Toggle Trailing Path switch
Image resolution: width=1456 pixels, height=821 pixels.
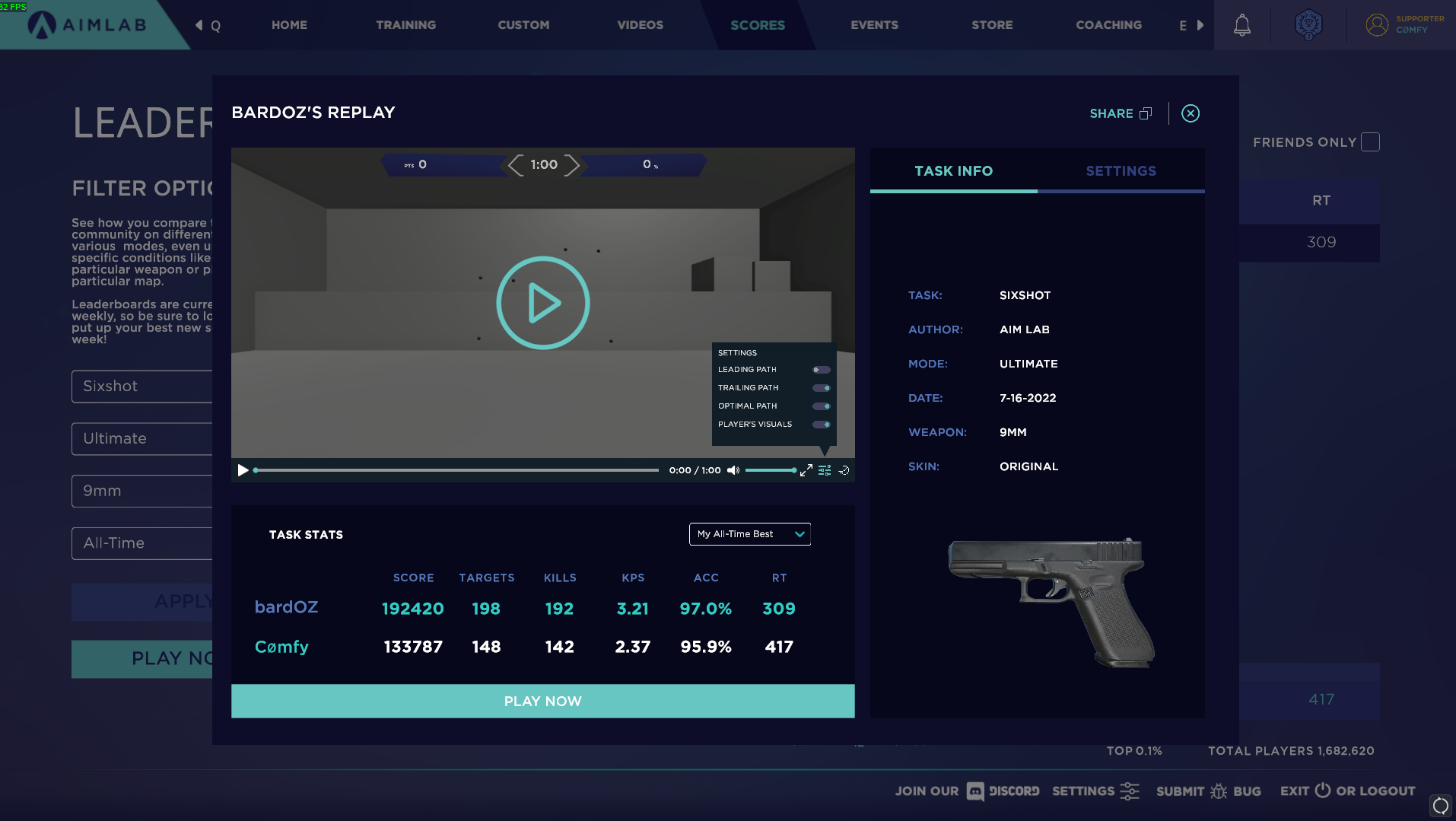[x=821, y=388]
